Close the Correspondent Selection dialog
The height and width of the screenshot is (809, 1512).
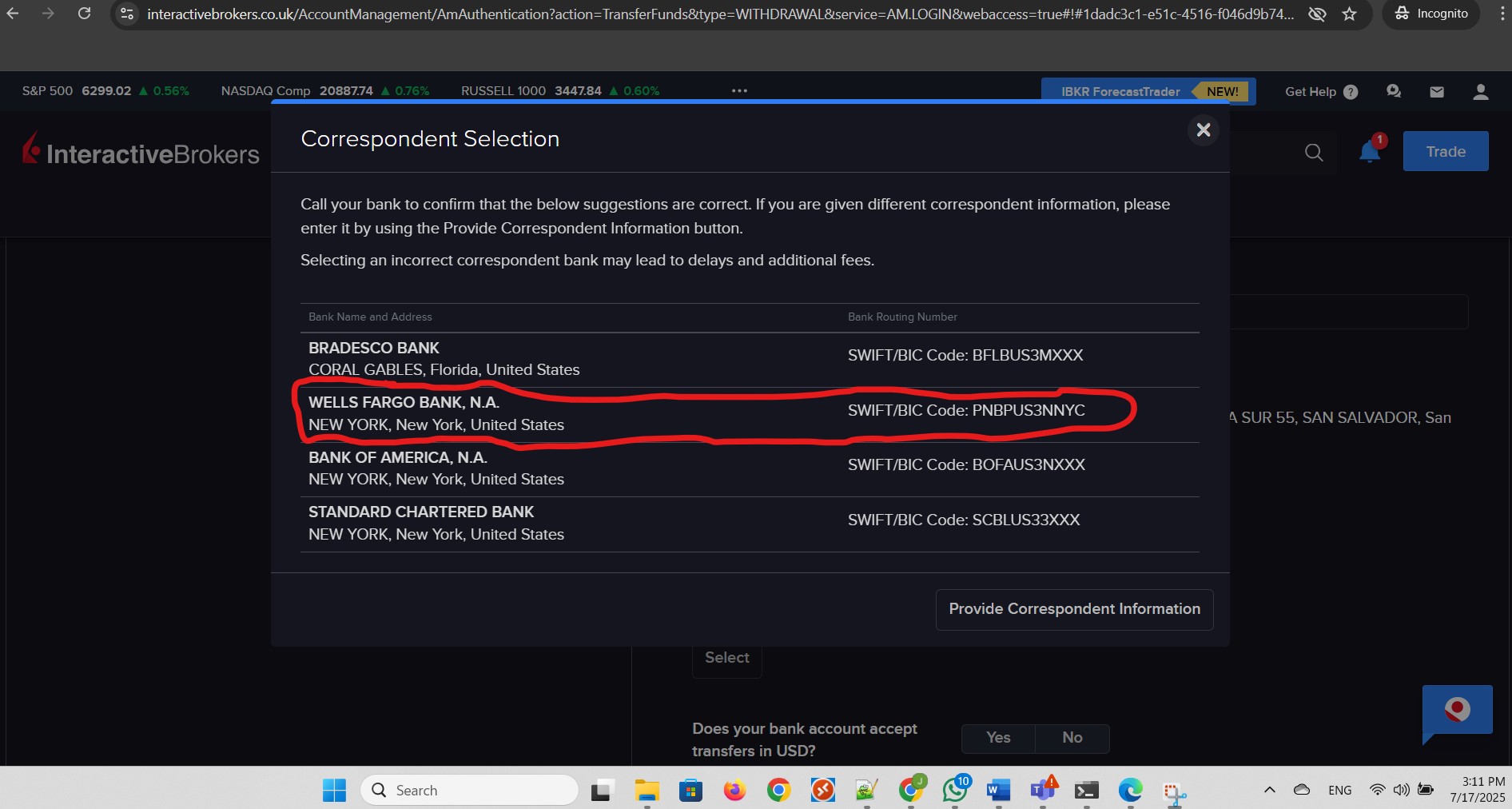point(1204,130)
